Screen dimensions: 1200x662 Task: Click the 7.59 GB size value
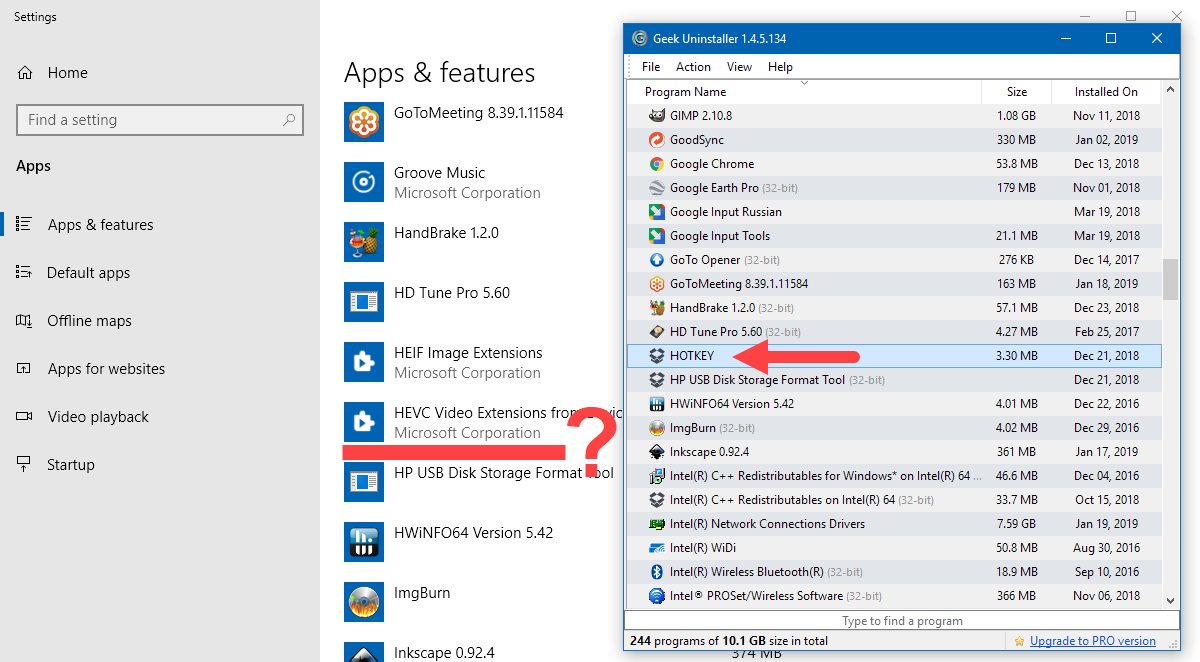(1018, 524)
